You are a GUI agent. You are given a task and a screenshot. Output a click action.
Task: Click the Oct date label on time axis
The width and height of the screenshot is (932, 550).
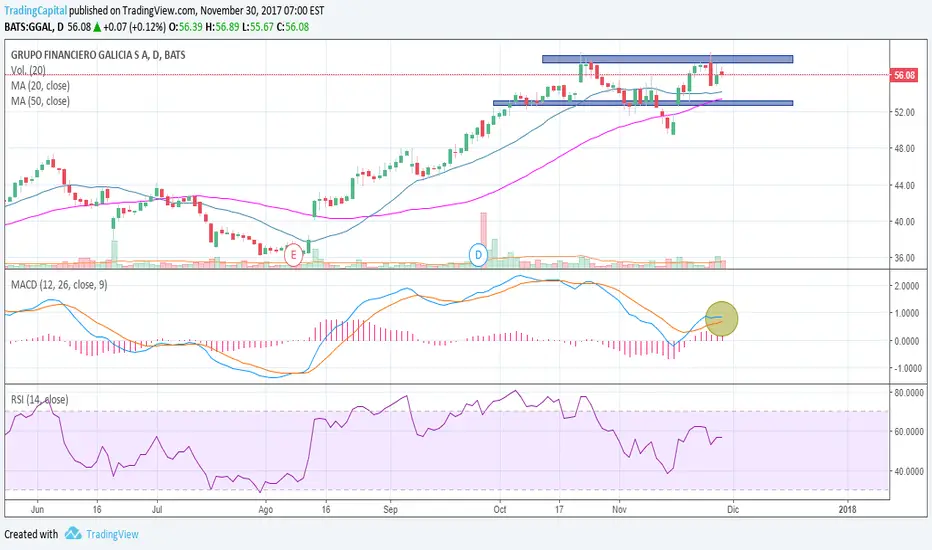point(500,510)
